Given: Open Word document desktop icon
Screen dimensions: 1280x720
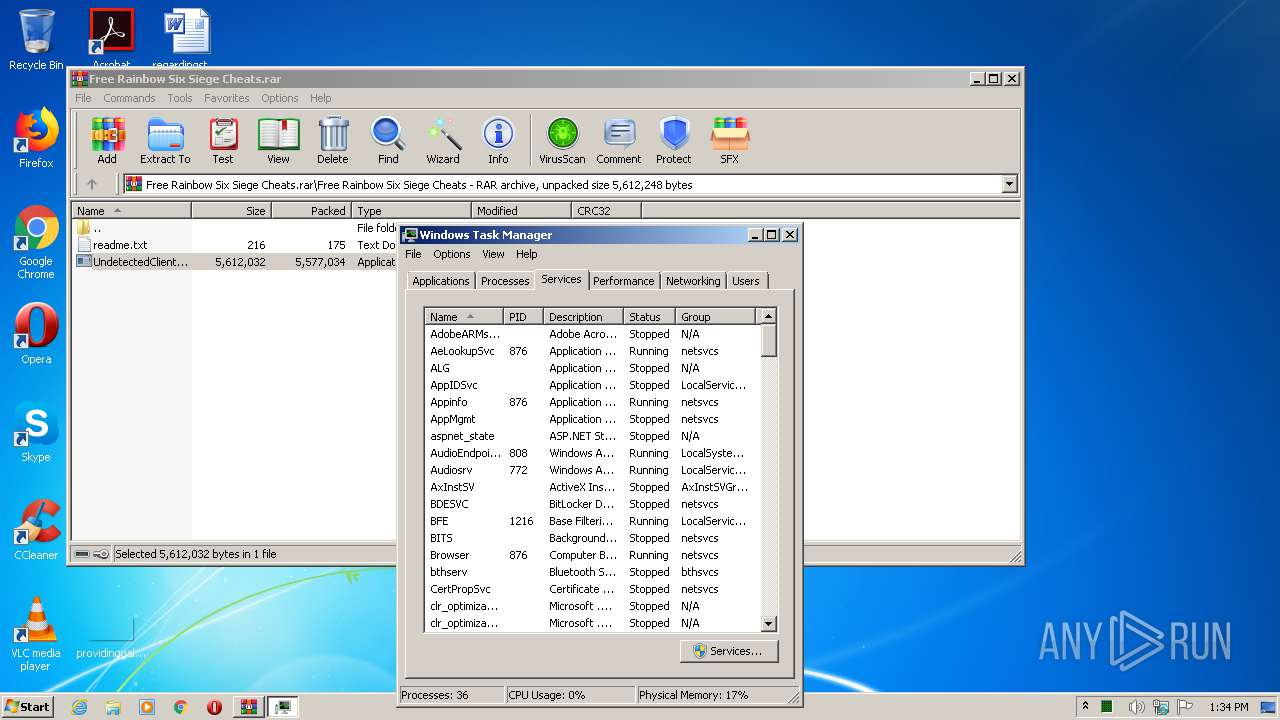Looking at the screenshot, I should (x=187, y=40).
